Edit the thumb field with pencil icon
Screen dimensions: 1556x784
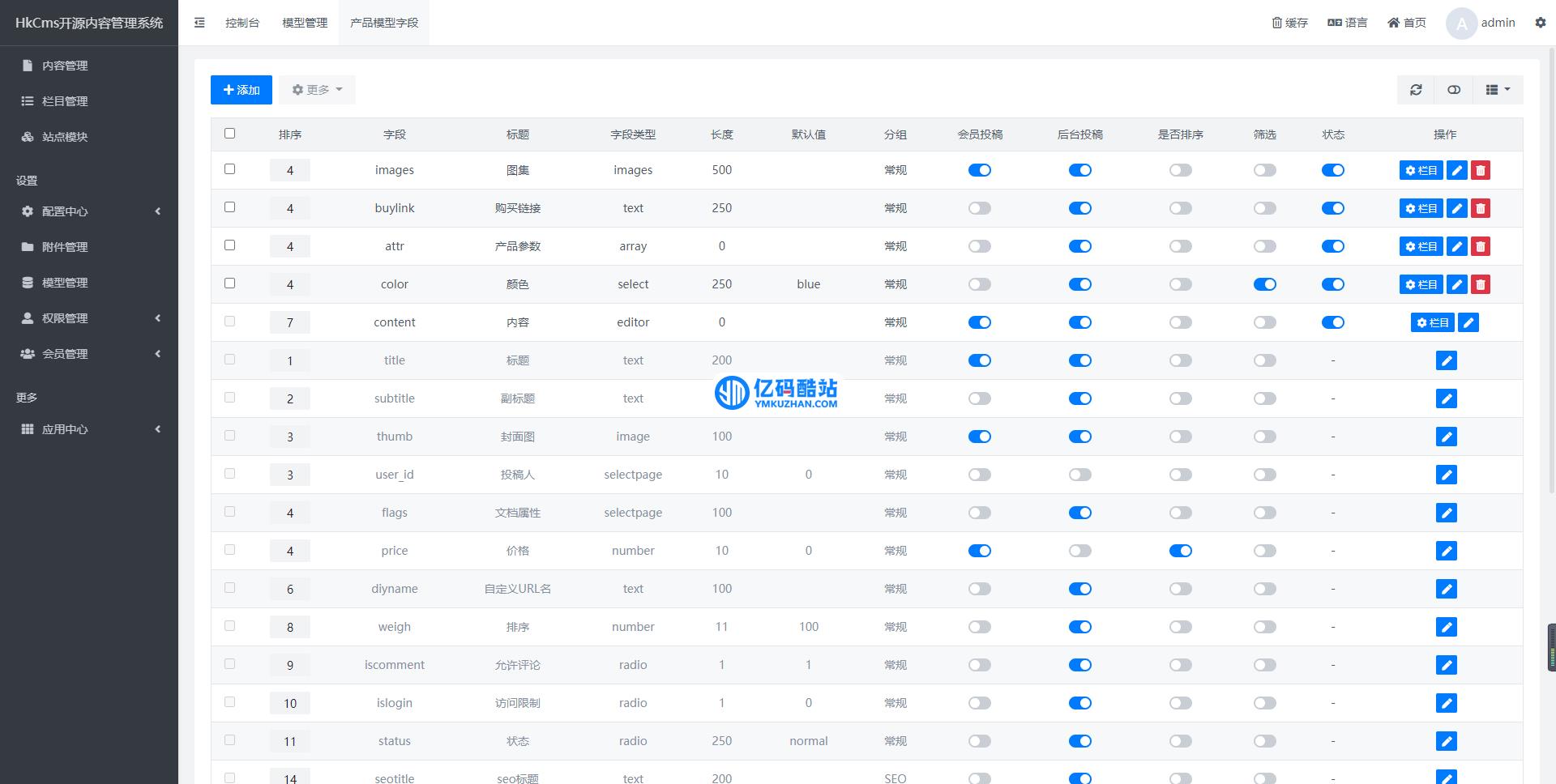pos(1447,437)
